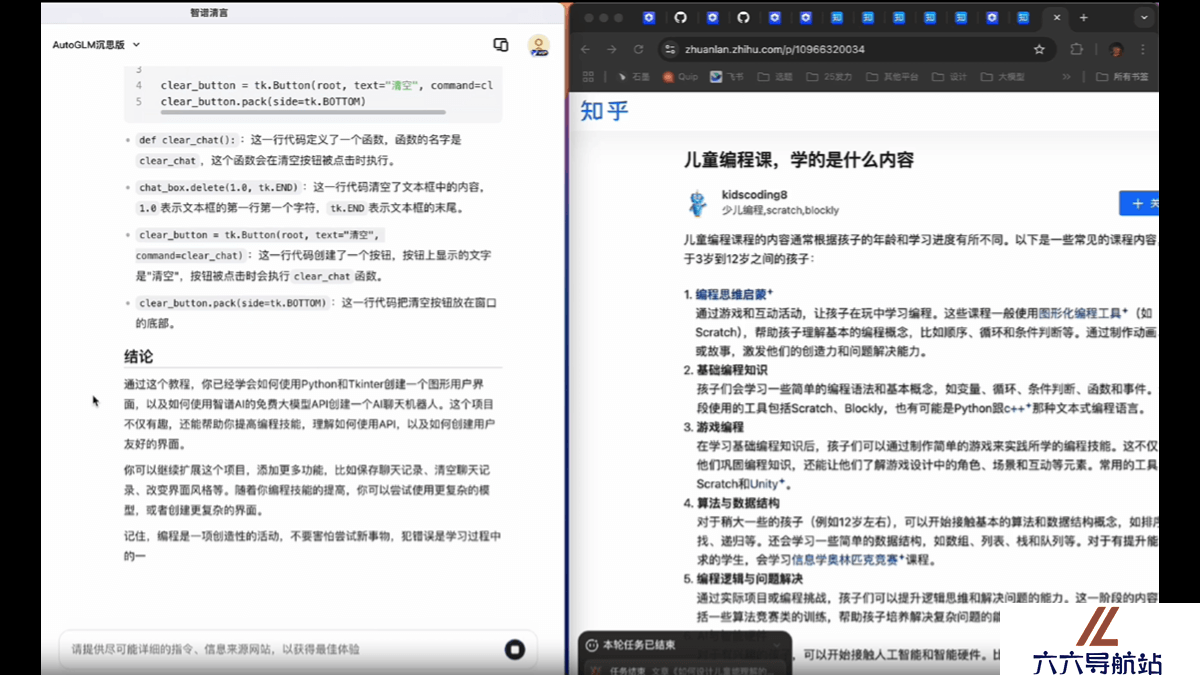Show more bookmarks via the >> chevron

[x=1066, y=77]
